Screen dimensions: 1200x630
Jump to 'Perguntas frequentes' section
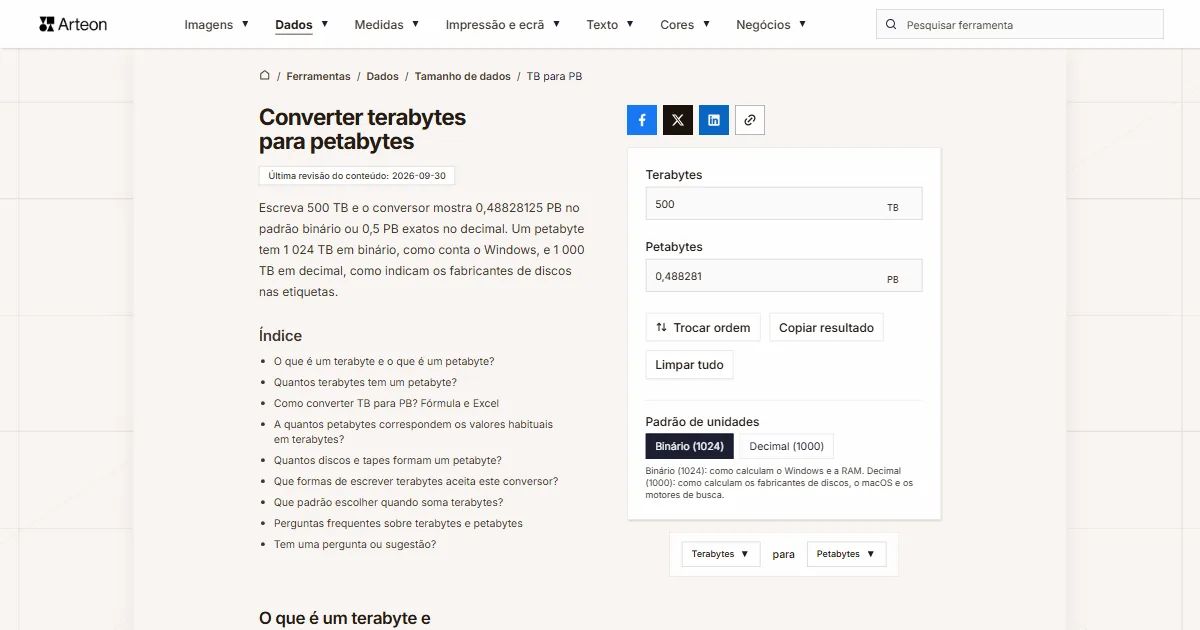(398, 523)
